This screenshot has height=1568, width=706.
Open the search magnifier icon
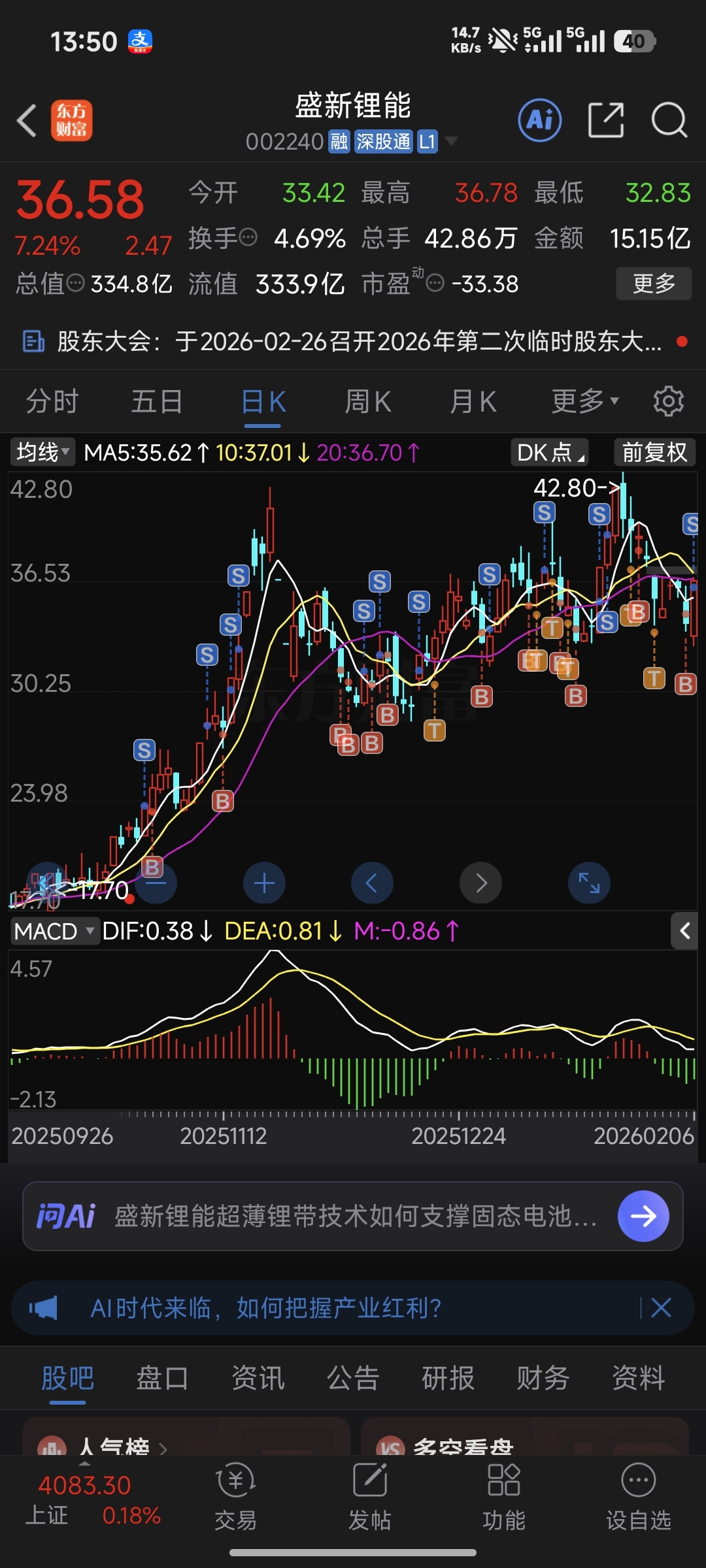(x=669, y=120)
